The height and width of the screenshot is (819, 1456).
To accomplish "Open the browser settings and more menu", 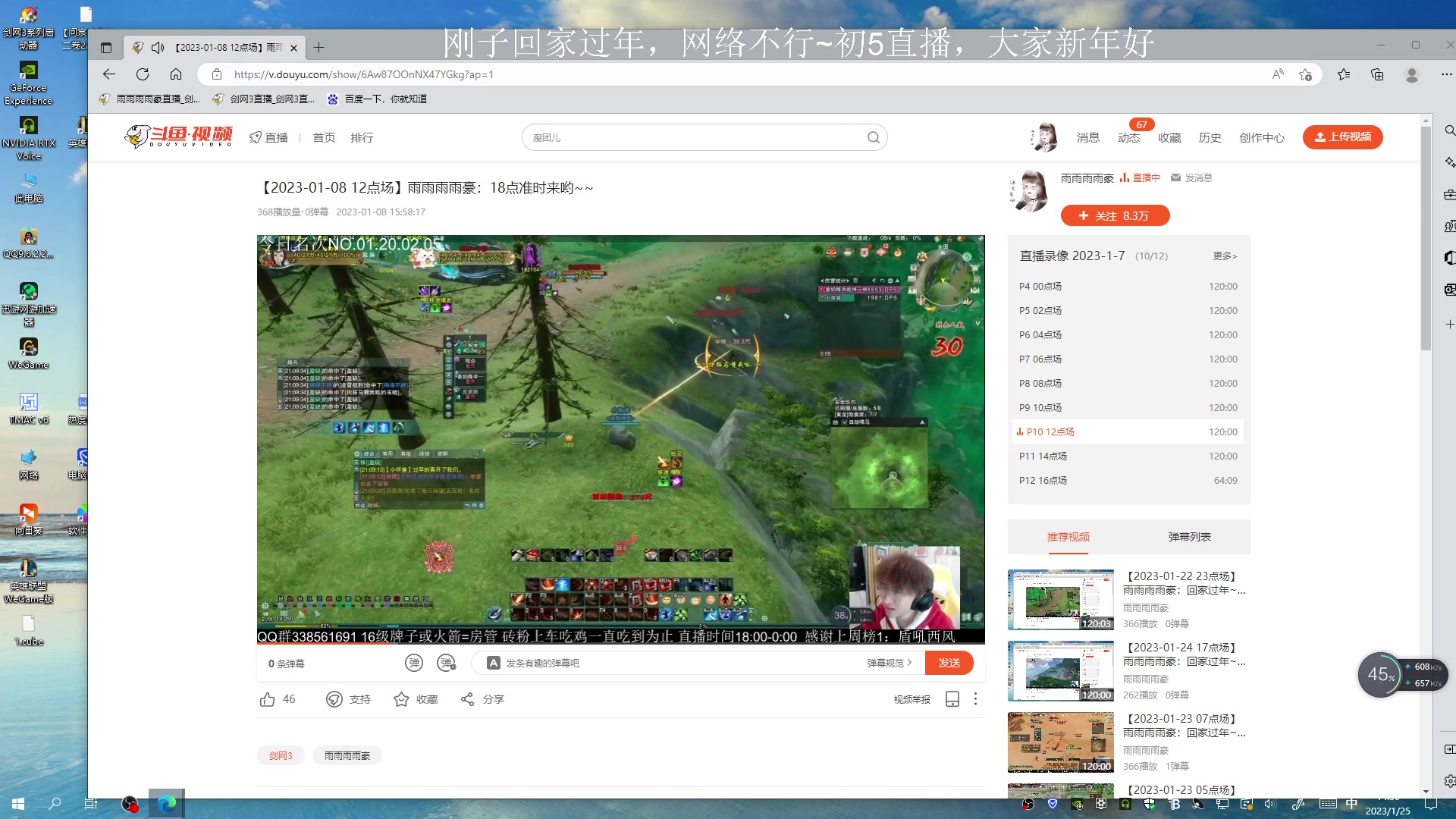I will click(x=1446, y=74).
